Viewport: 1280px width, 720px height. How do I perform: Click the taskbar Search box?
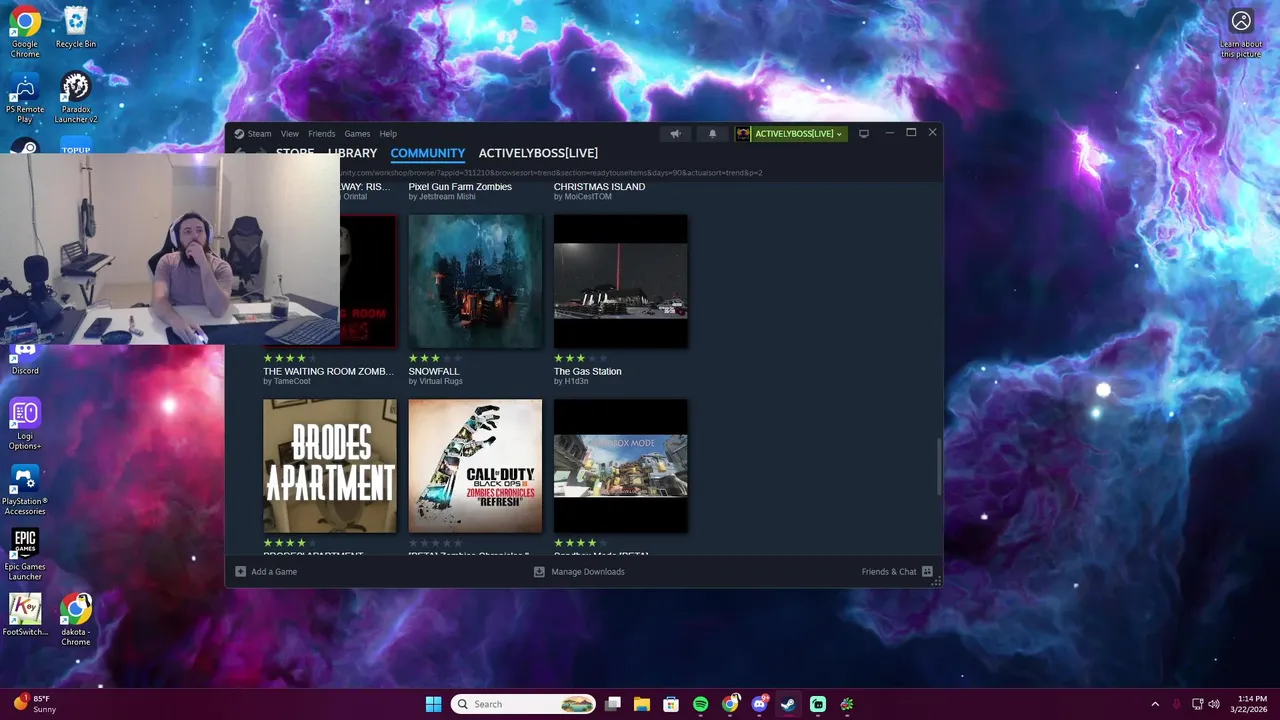(523, 704)
